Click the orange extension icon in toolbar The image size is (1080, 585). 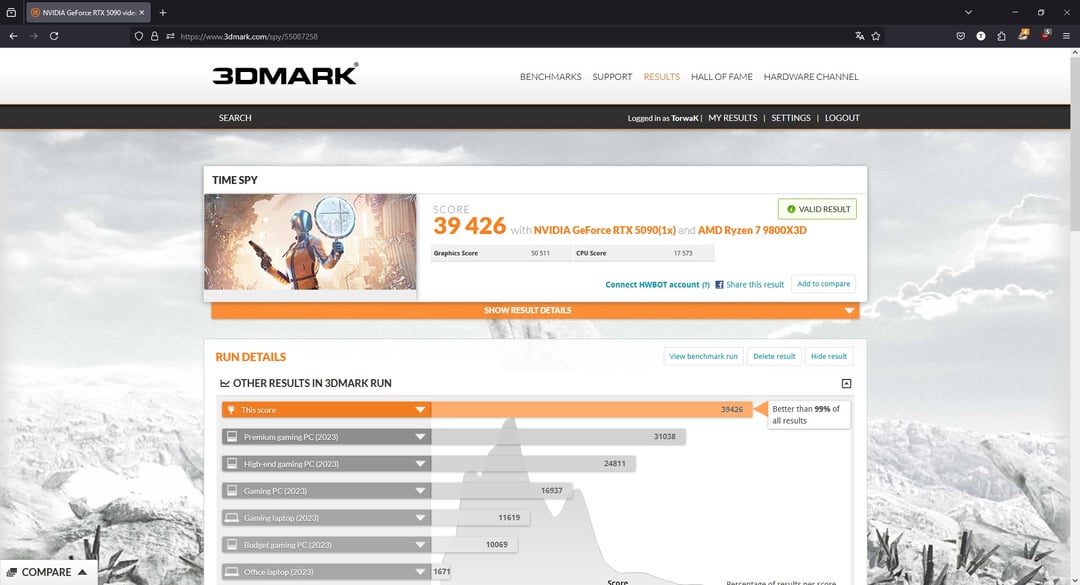(1024, 34)
